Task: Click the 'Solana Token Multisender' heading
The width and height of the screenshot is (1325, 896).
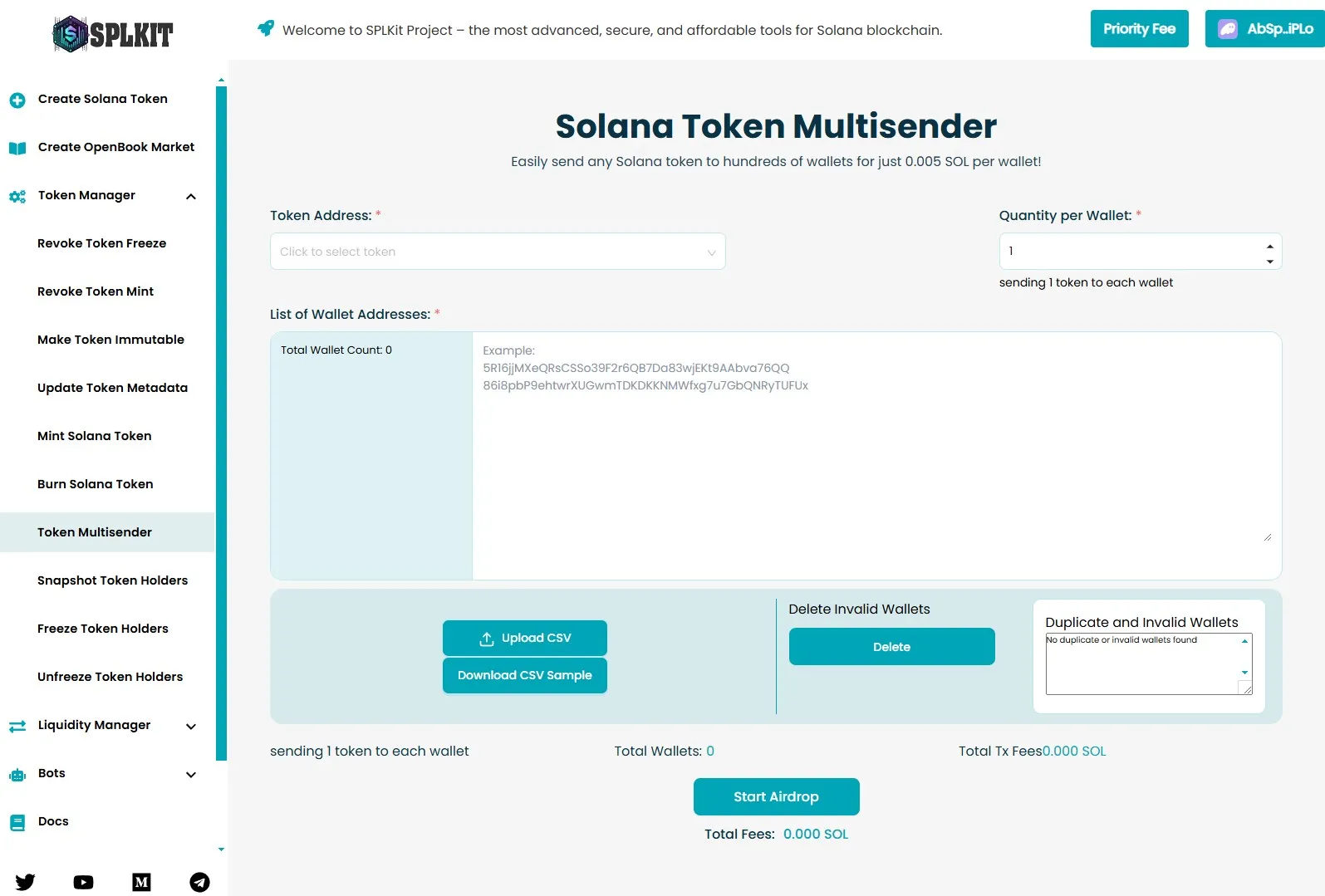Action: pyautogui.click(x=776, y=126)
